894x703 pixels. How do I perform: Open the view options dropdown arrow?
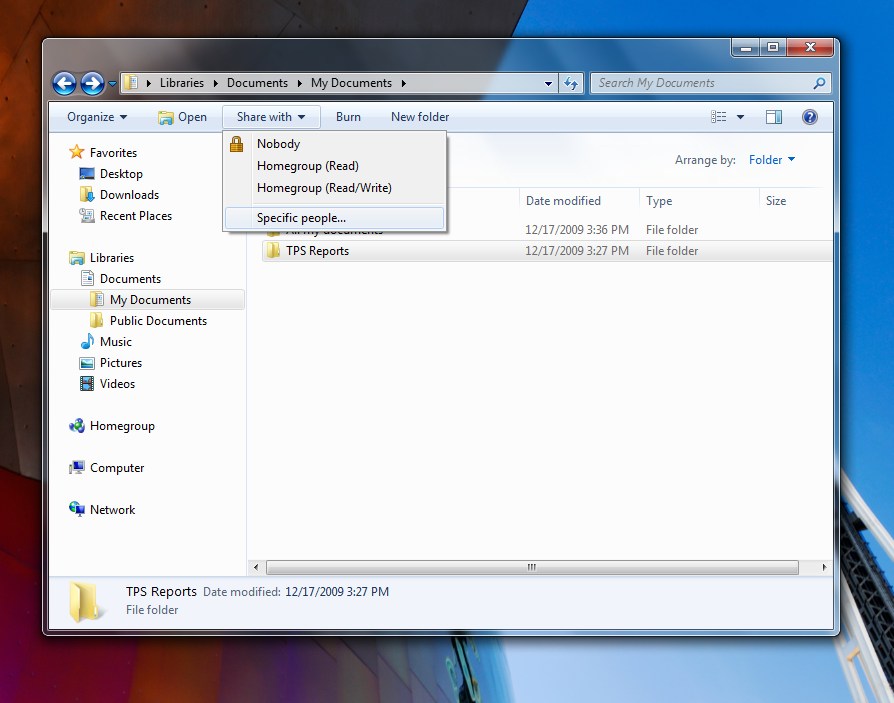click(x=740, y=117)
